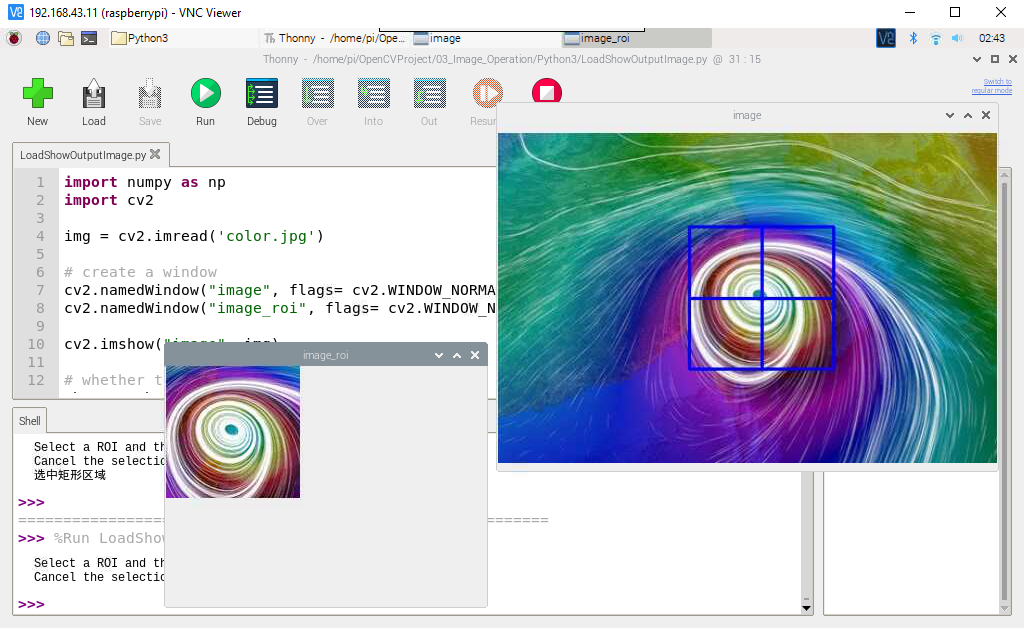
Task: Click the Step Out toolbar icon
Action: 429,93
